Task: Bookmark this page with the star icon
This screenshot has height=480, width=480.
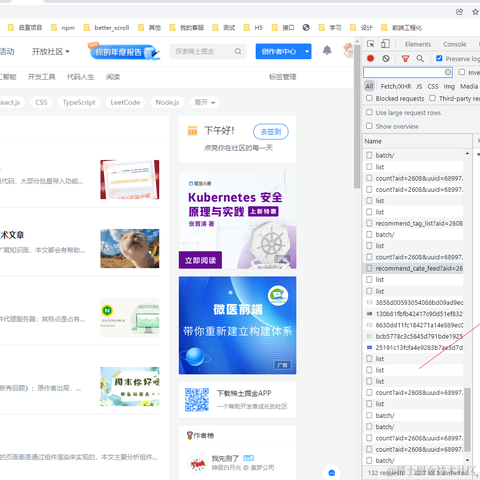Action: coord(476,12)
